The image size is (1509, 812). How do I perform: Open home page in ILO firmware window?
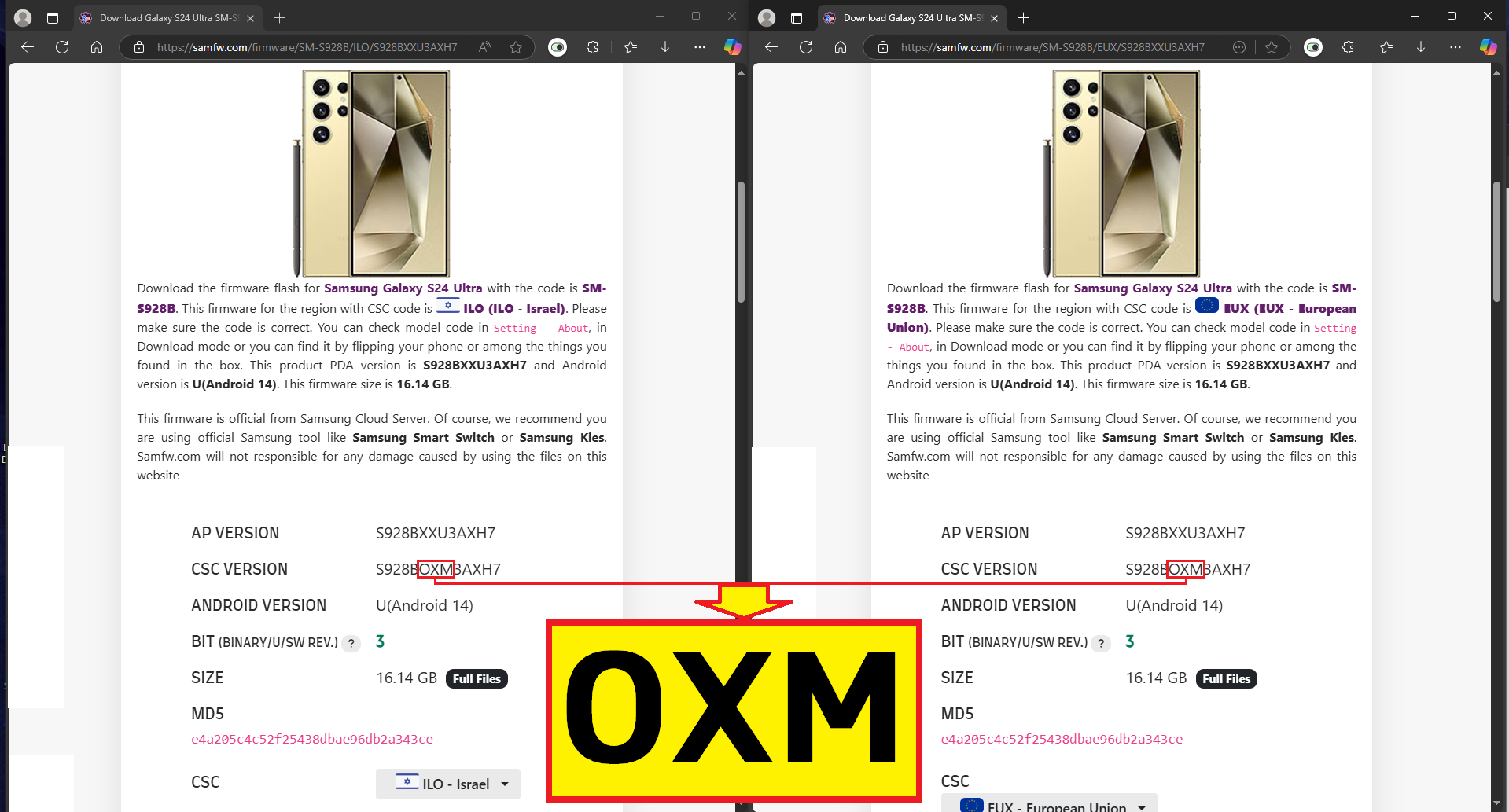click(x=97, y=47)
